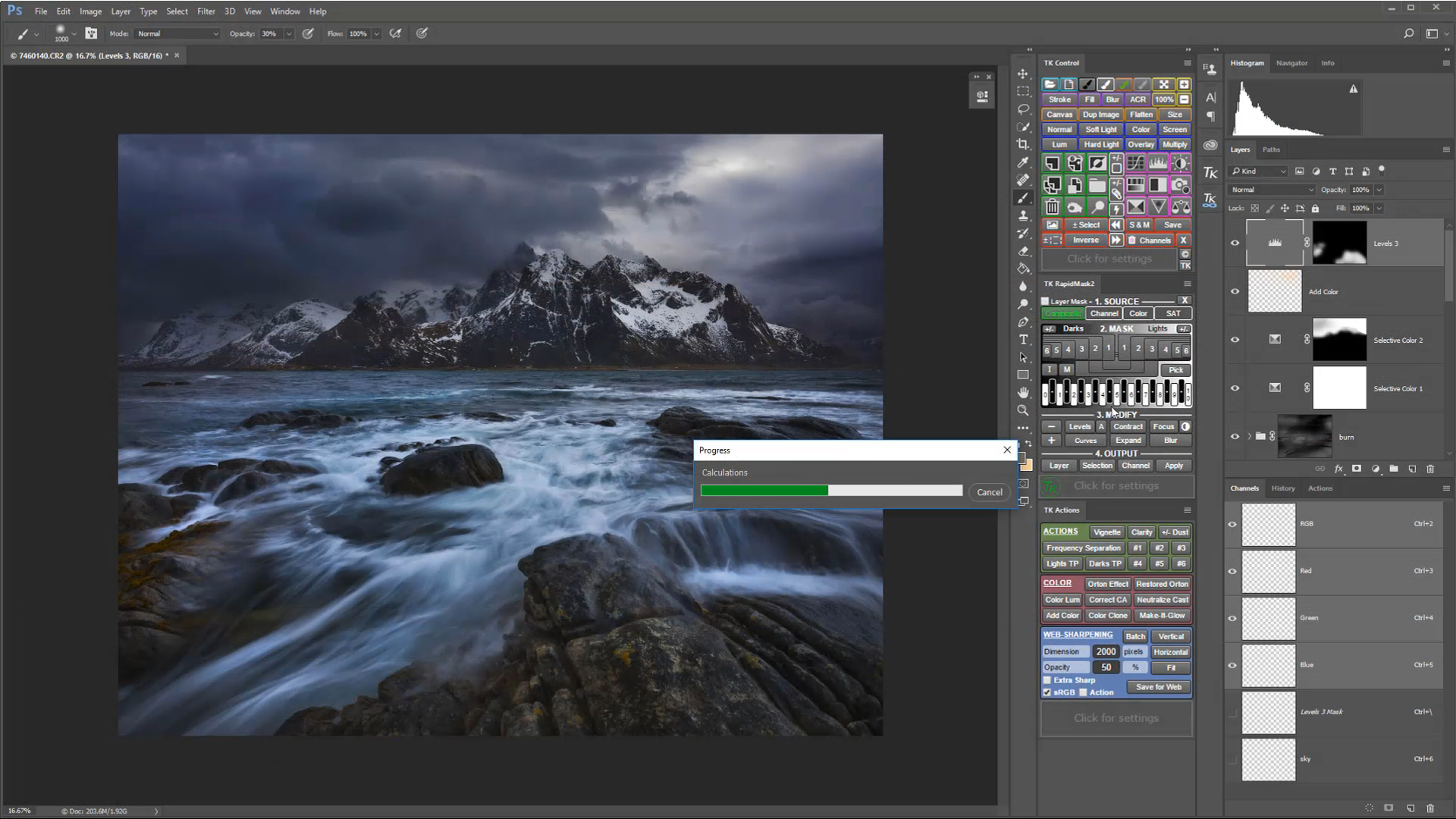The height and width of the screenshot is (819, 1456).
Task: Hide the Levels 3 layer
Action: (1235, 243)
